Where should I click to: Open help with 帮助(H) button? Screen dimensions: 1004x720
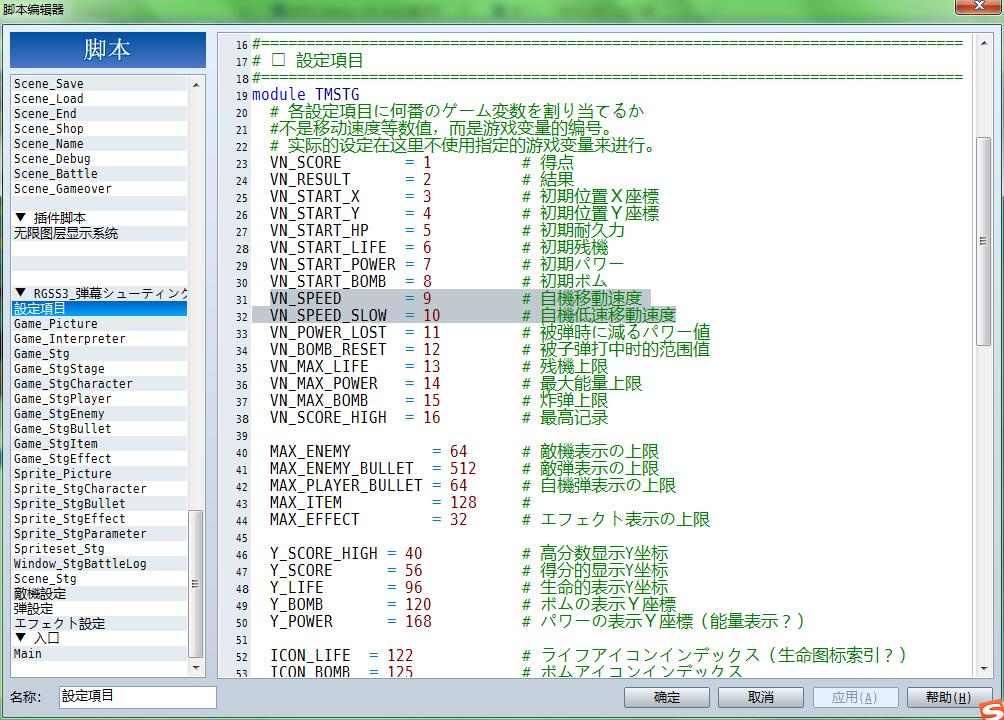tap(948, 698)
